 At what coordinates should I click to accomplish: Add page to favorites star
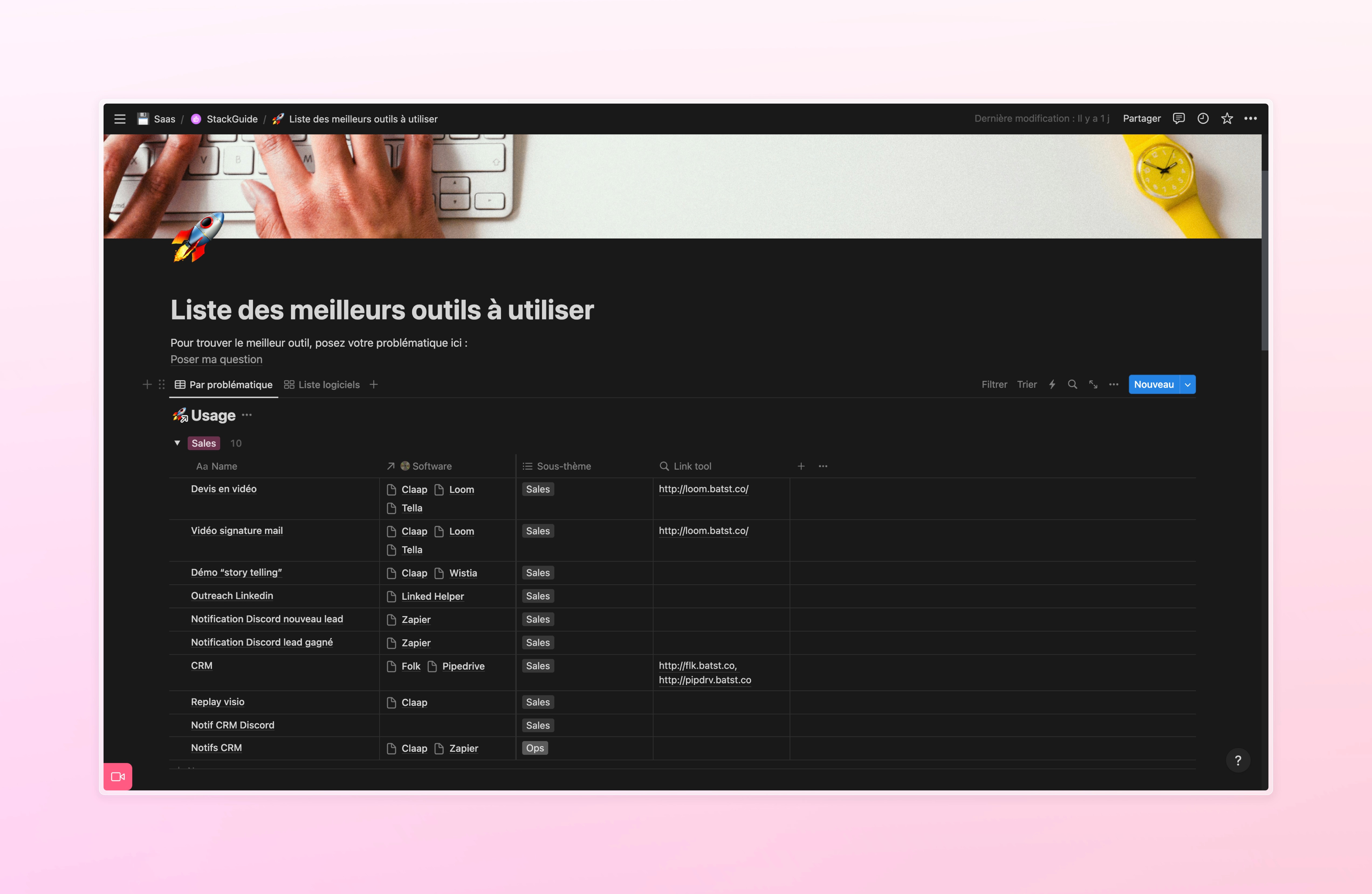click(x=1227, y=118)
